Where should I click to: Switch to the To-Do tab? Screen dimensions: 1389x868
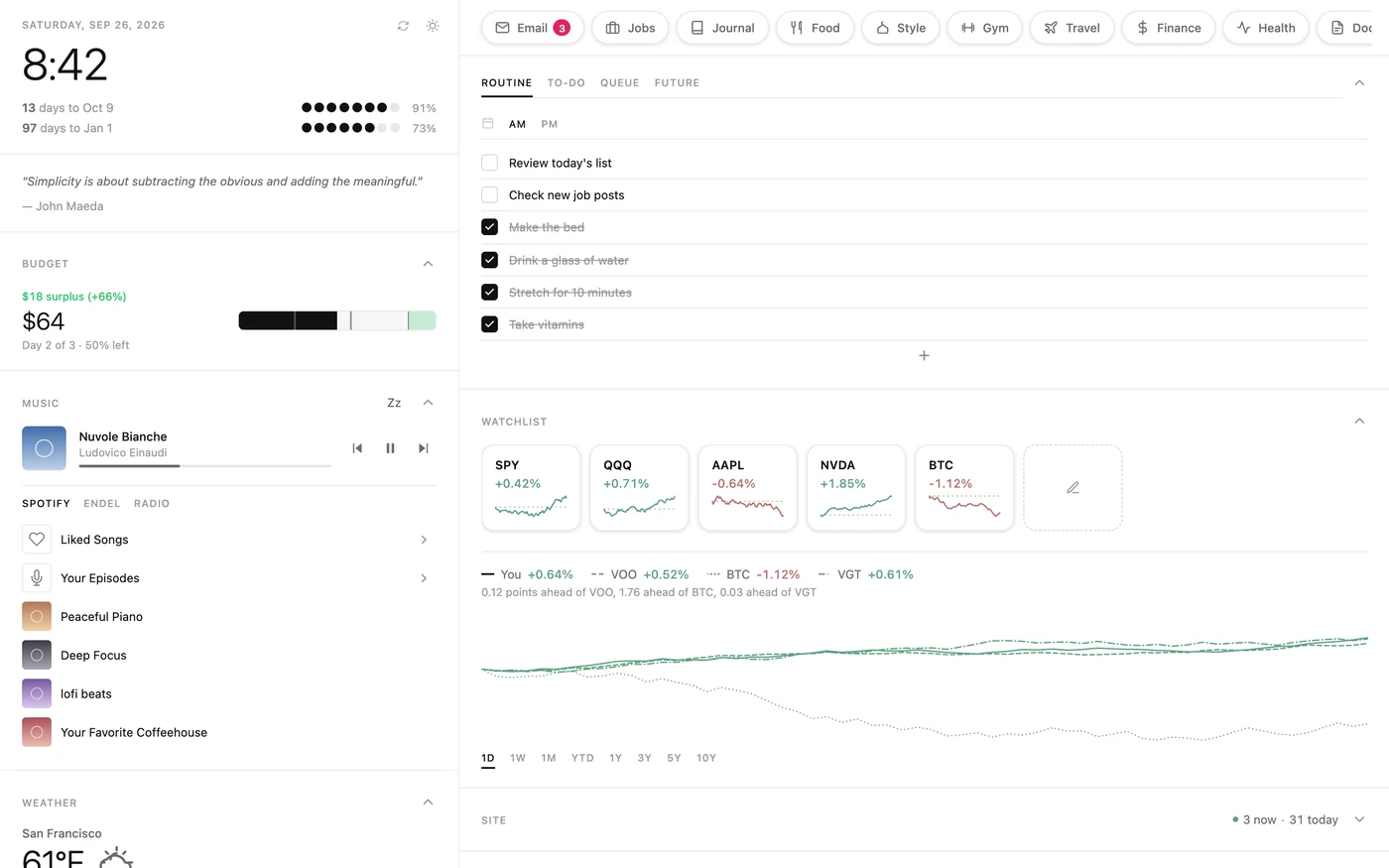(x=567, y=83)
